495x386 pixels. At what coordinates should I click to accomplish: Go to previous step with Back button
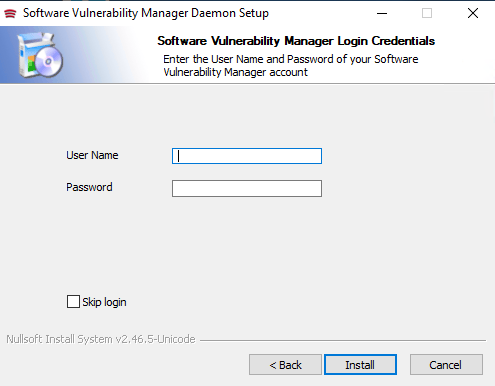(285, 365)
